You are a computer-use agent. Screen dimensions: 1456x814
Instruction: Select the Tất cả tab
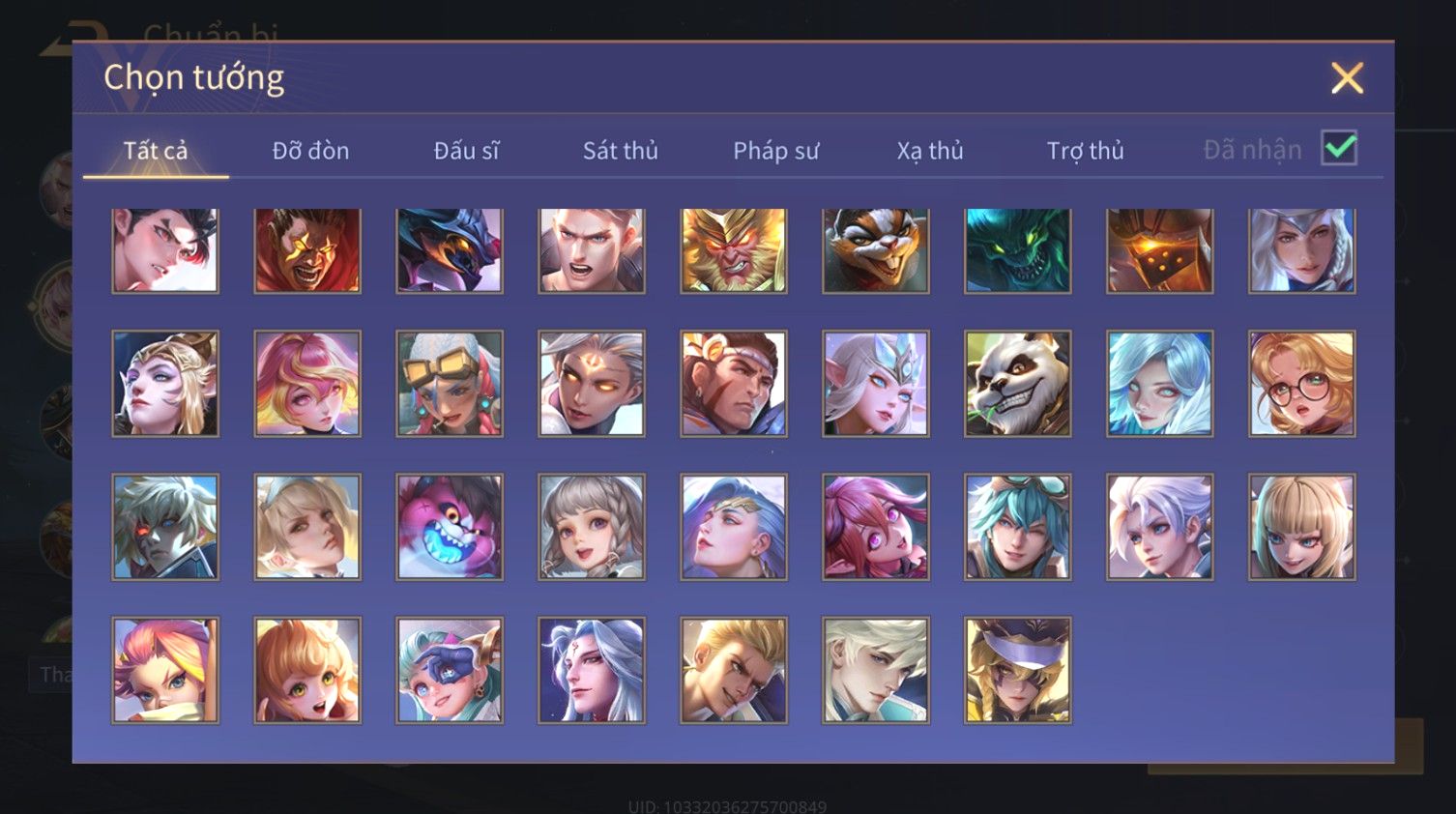(156, 151)
